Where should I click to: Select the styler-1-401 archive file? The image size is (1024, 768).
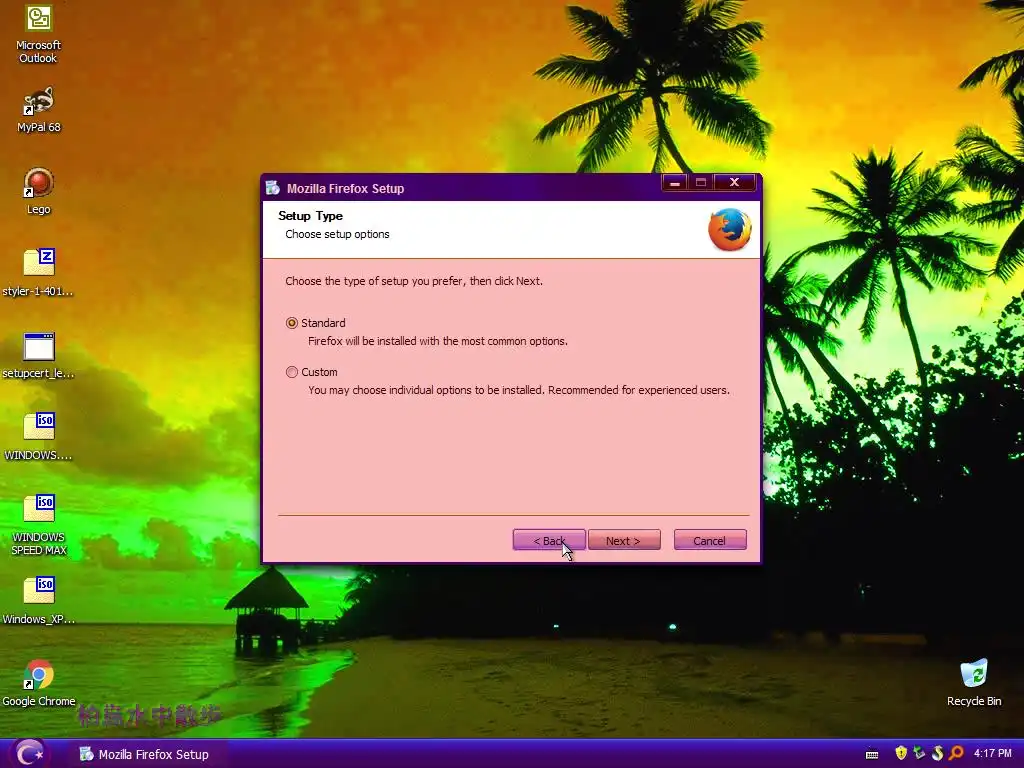click(39, 272)
